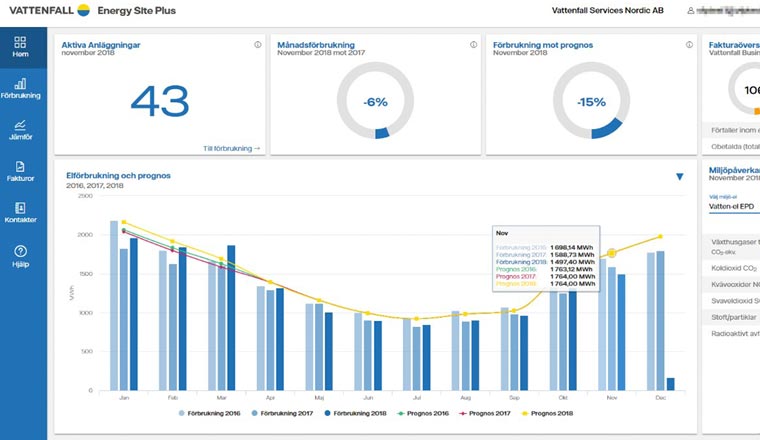The image size is (760, 440).
Task: Show info for Aktiva Anläggningar card
Action: click(258, 45)
